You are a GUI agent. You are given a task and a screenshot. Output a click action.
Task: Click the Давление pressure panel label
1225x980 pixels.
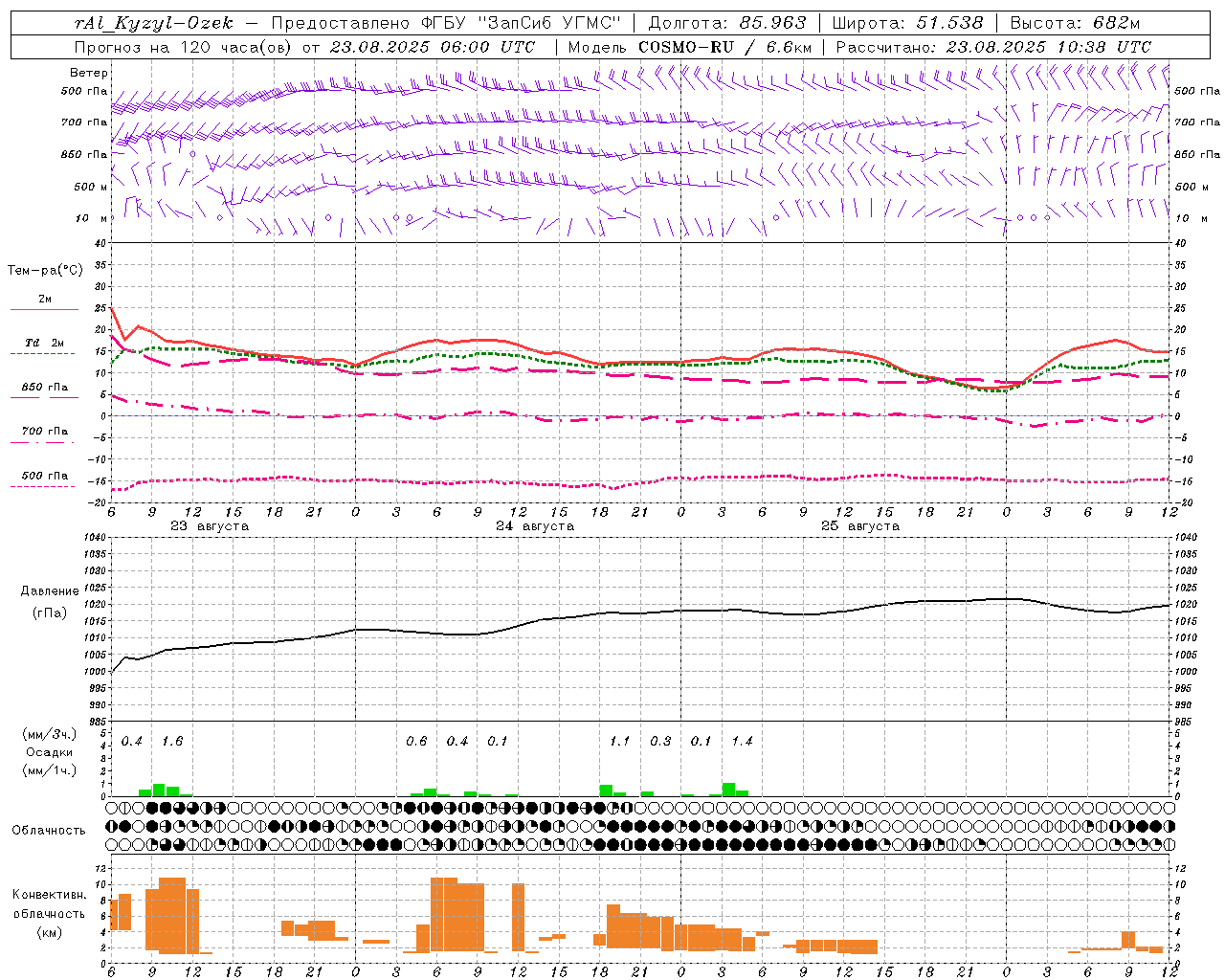(50, 591)
